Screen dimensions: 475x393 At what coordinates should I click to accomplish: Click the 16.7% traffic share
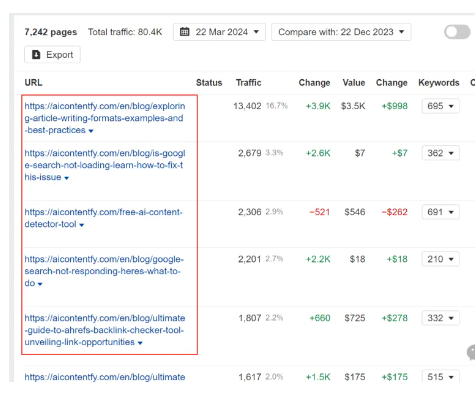277,106
